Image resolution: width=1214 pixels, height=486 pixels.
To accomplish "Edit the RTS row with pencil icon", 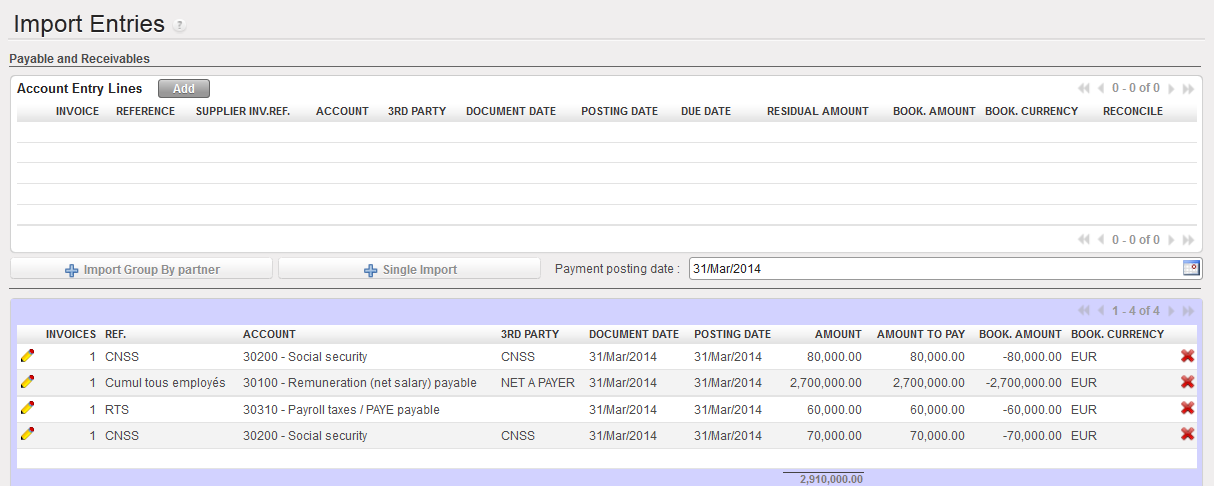I will (27, 408).
